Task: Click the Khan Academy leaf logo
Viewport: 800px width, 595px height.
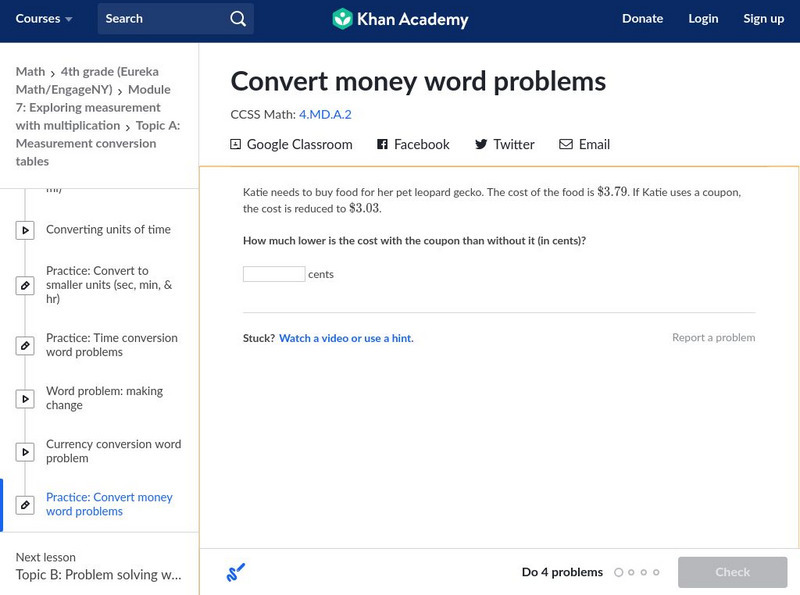Action: click(x=342, y=19)
